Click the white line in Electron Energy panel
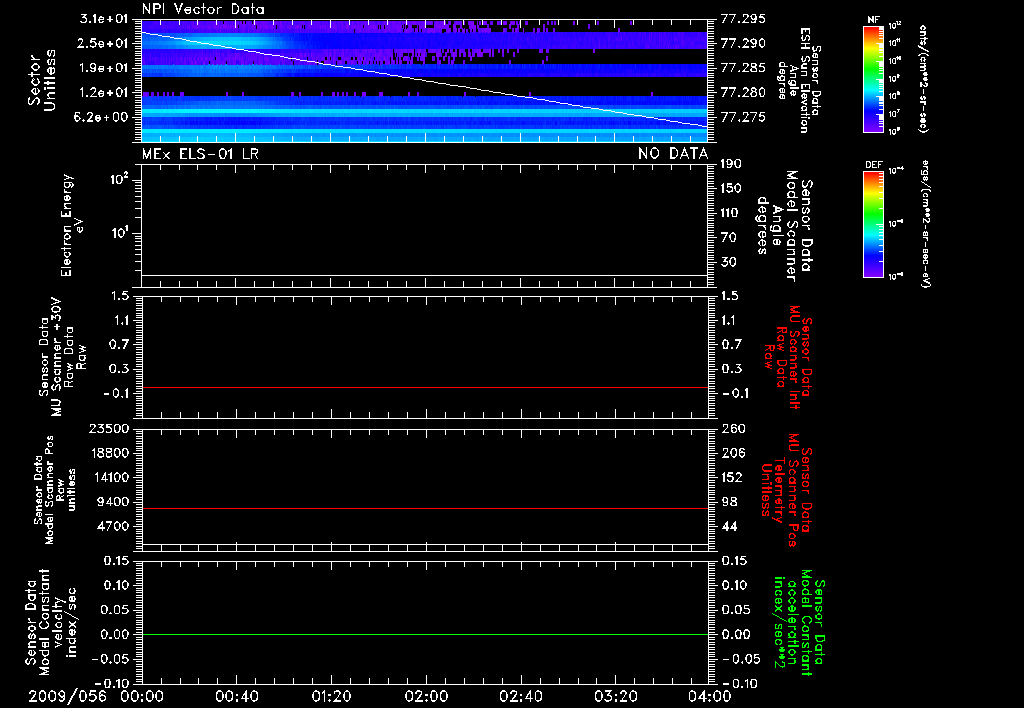 (424, 275)
